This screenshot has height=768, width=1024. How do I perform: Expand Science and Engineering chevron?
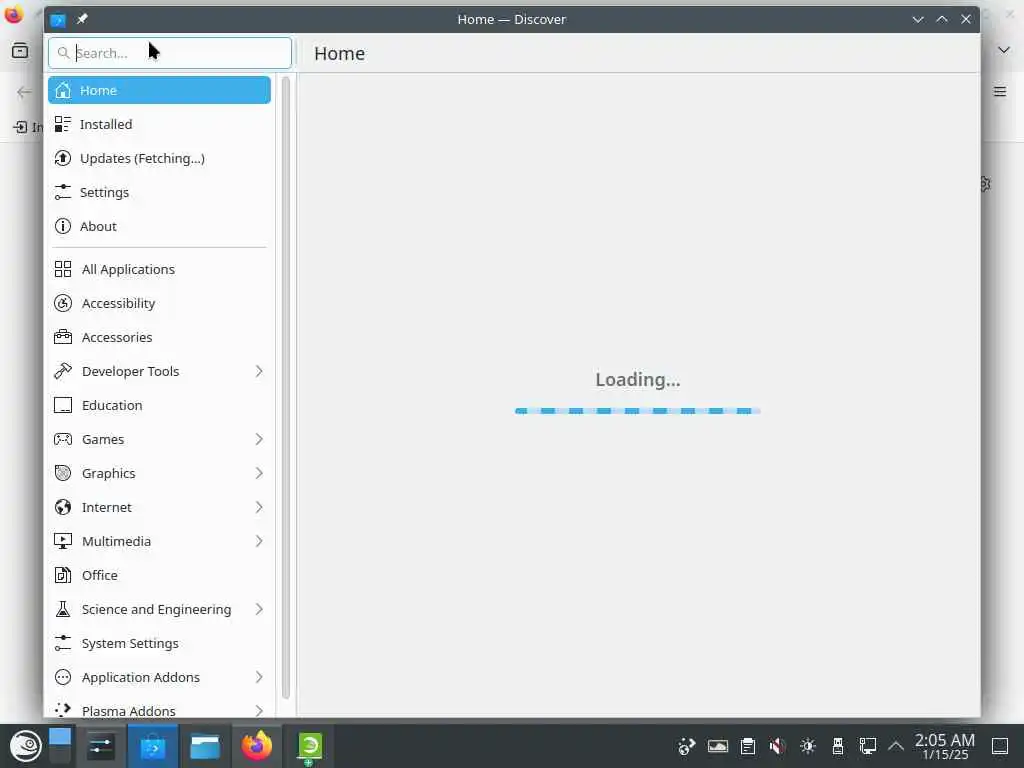[259, 609]
